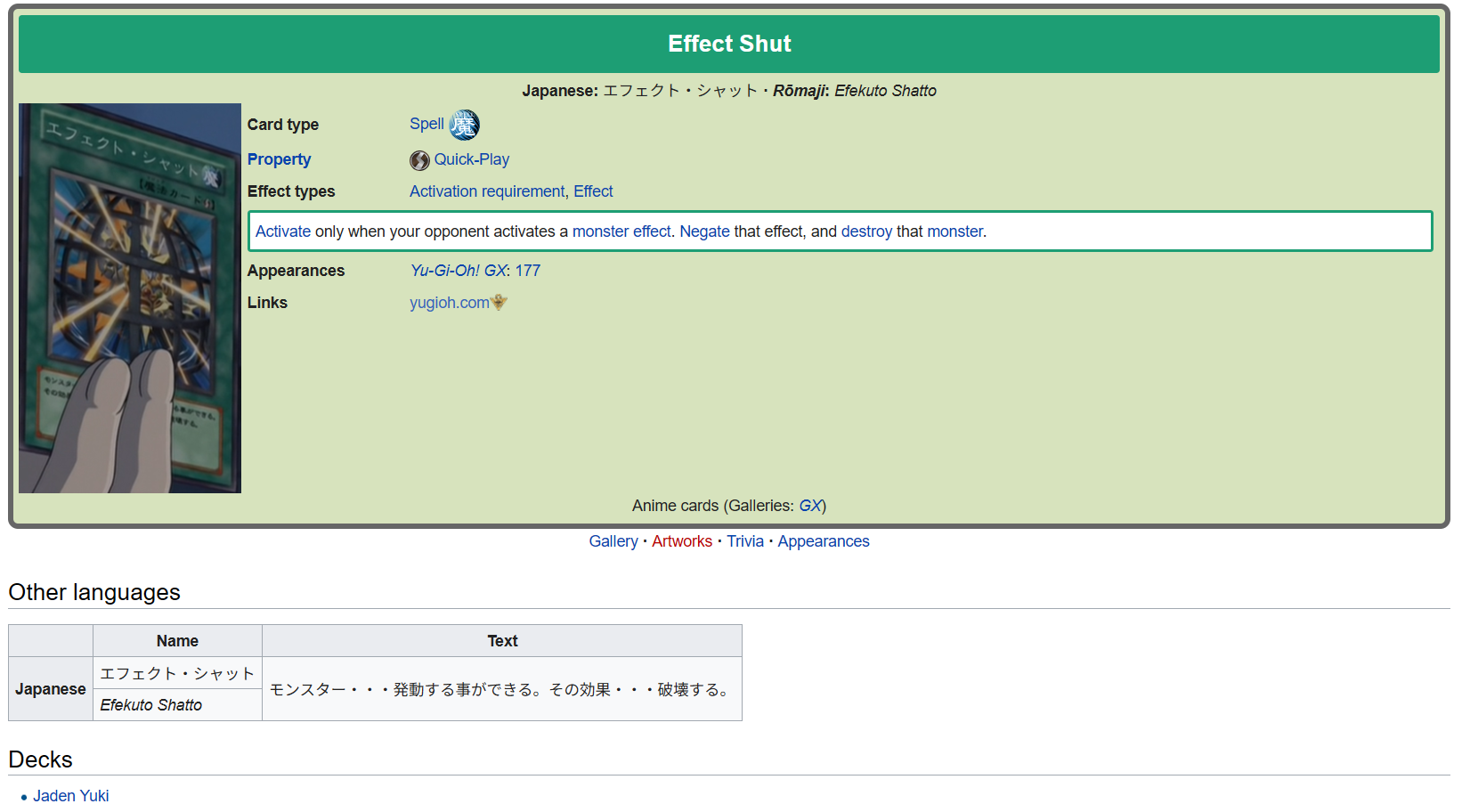This screenshot has height=812, width=1462.
Task: Open the Quick-Play link
Action: (x=472, y=159)
